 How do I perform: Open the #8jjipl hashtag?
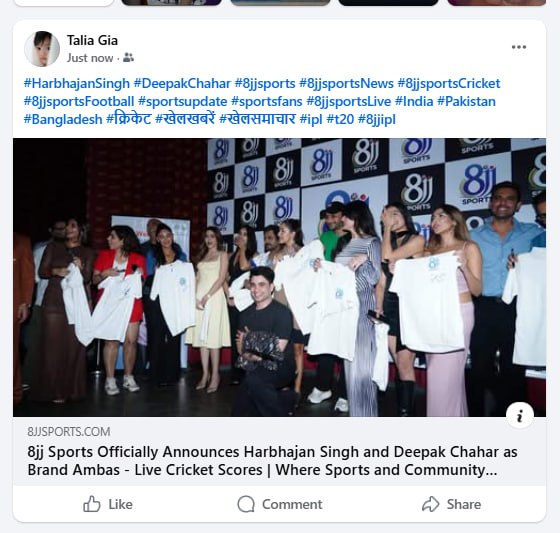(376, 119)
